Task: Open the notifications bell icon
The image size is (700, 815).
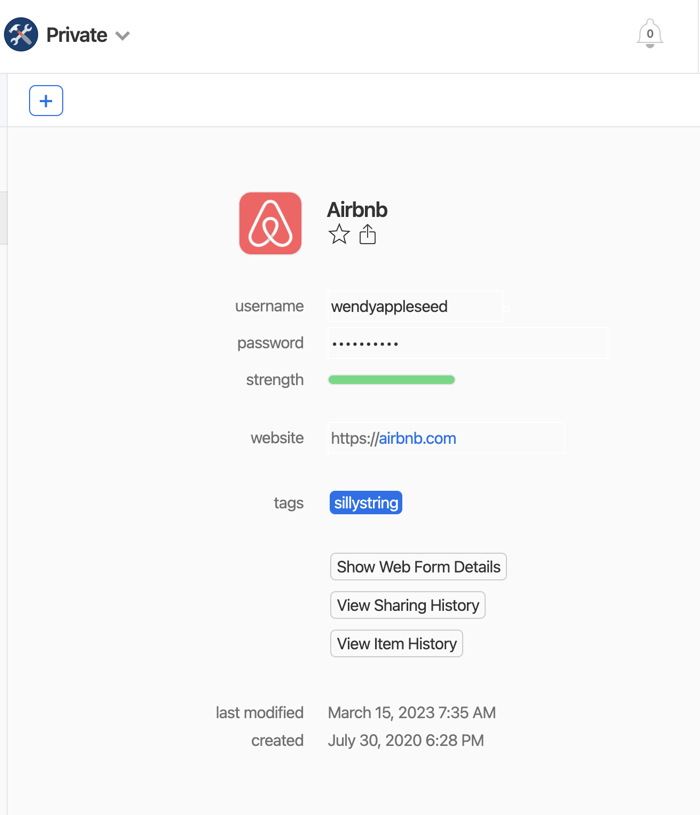Action: pos(650,34)
